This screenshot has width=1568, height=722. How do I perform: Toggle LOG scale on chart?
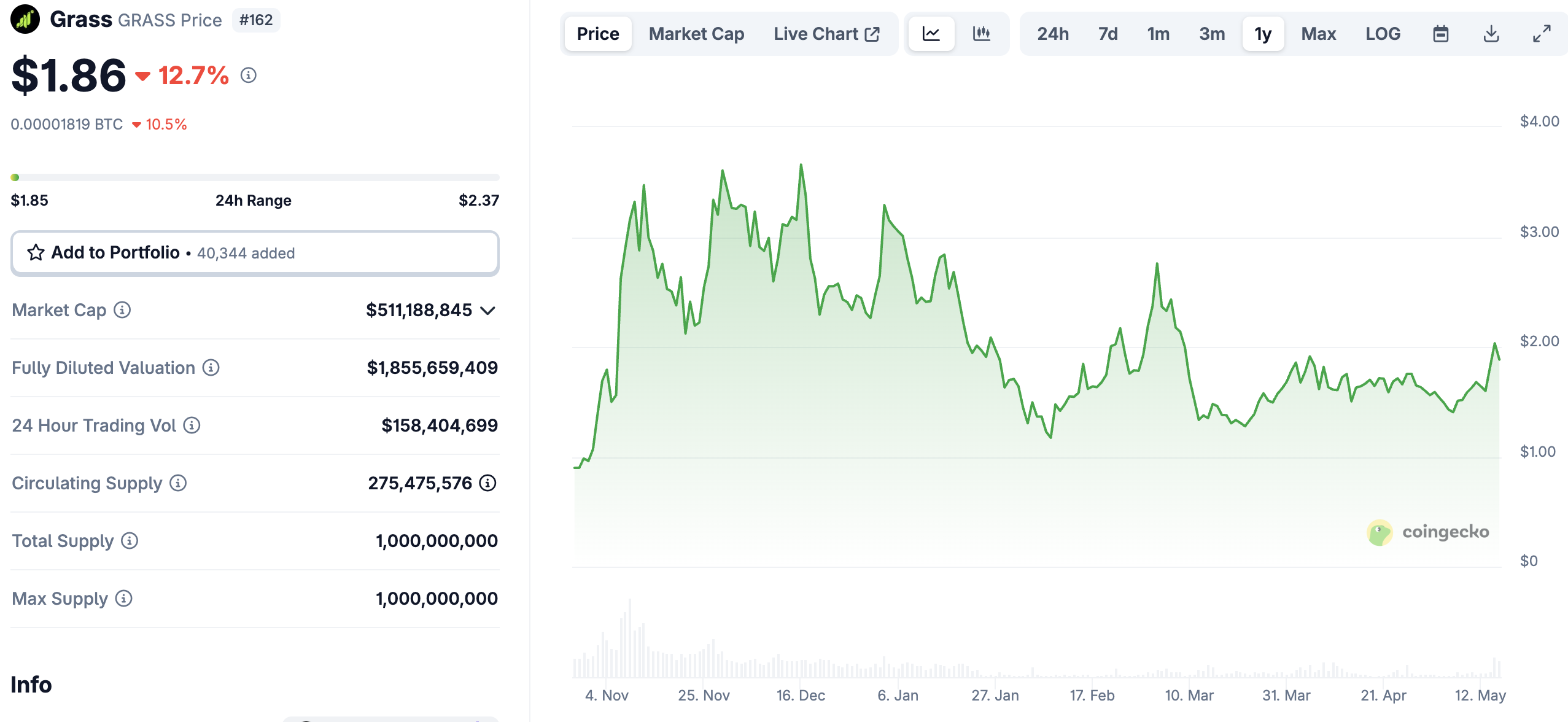(1383, 34)
